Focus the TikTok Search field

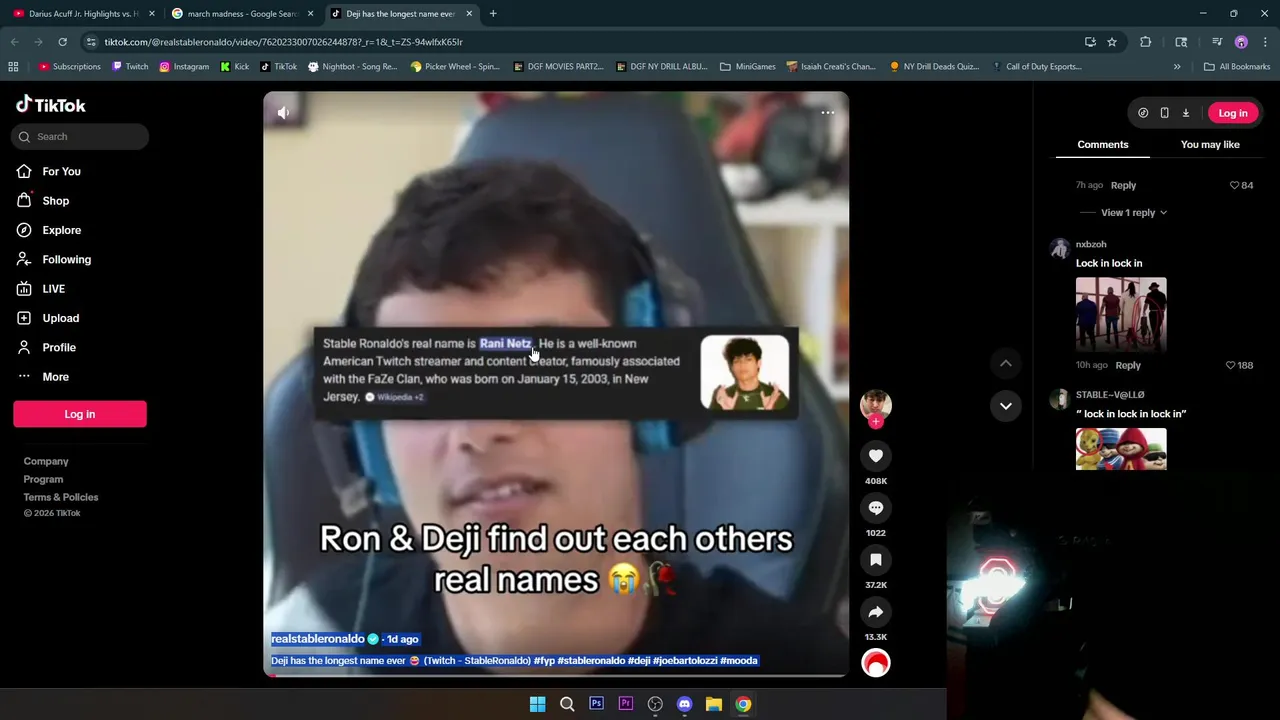(x=80, y=137)
